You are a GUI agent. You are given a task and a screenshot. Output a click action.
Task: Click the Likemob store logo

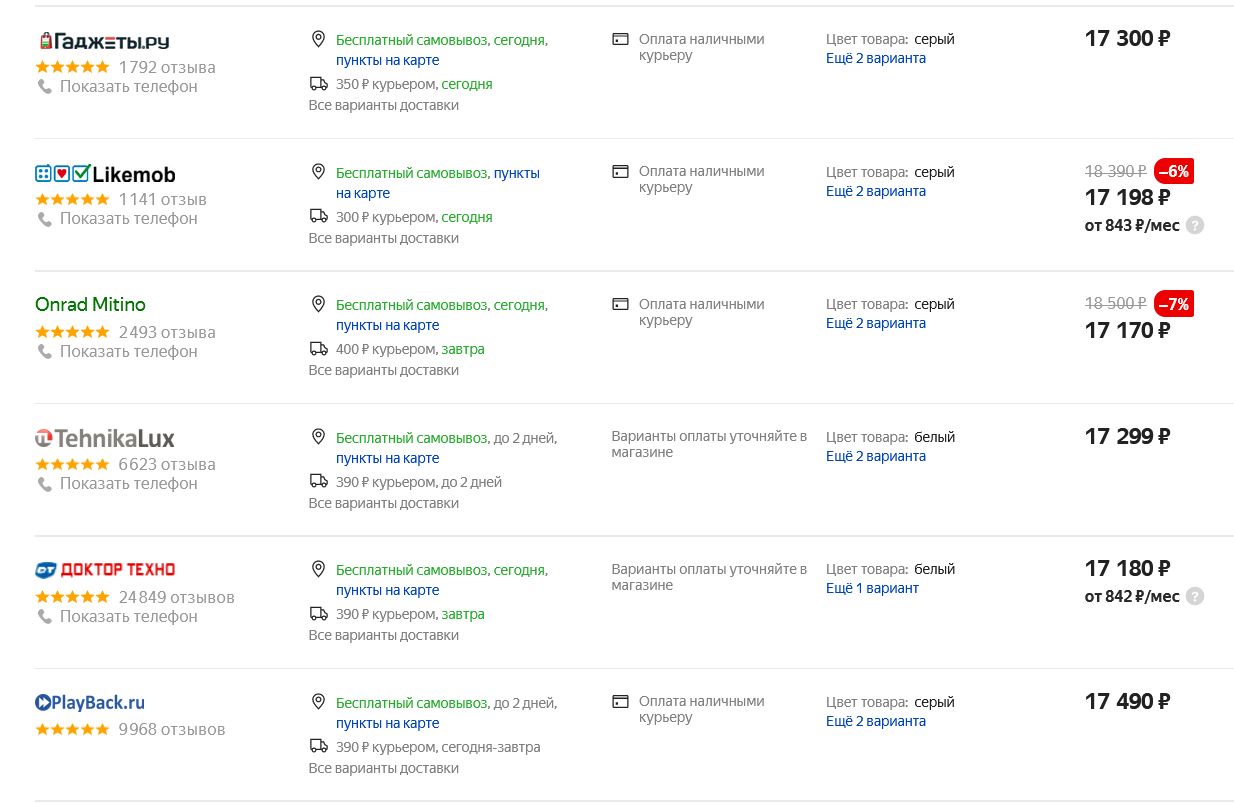105,174
